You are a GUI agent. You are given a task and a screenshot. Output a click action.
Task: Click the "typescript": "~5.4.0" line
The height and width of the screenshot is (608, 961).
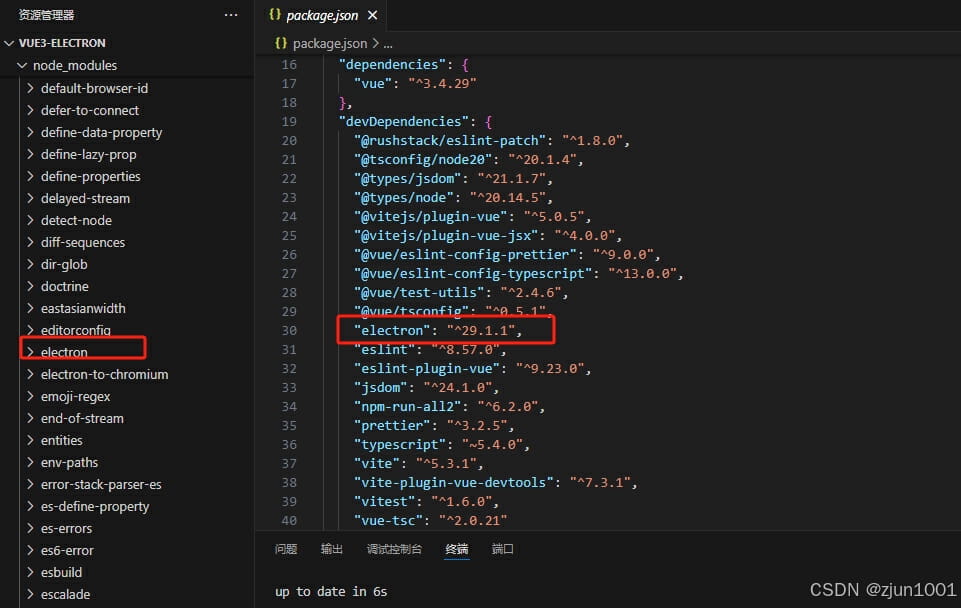pyautogui.click(x=442, y=444)
